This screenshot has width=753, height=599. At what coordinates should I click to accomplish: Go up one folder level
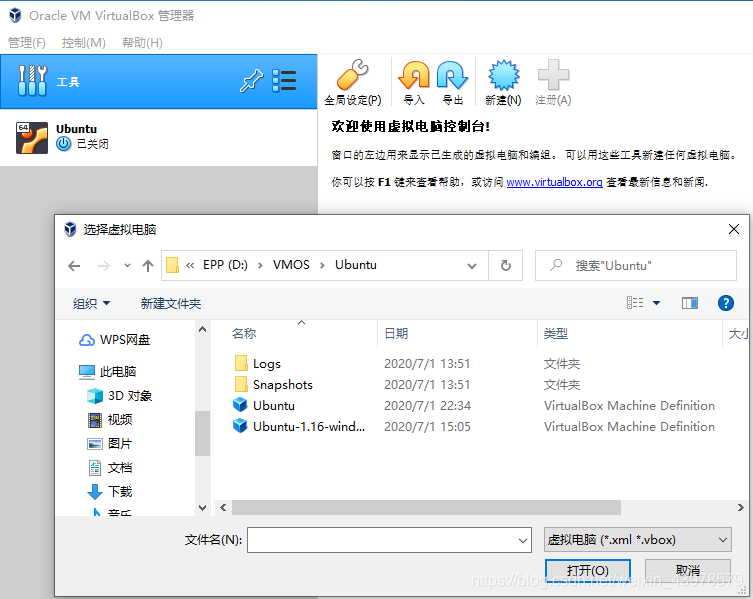(x=148, y=266)
